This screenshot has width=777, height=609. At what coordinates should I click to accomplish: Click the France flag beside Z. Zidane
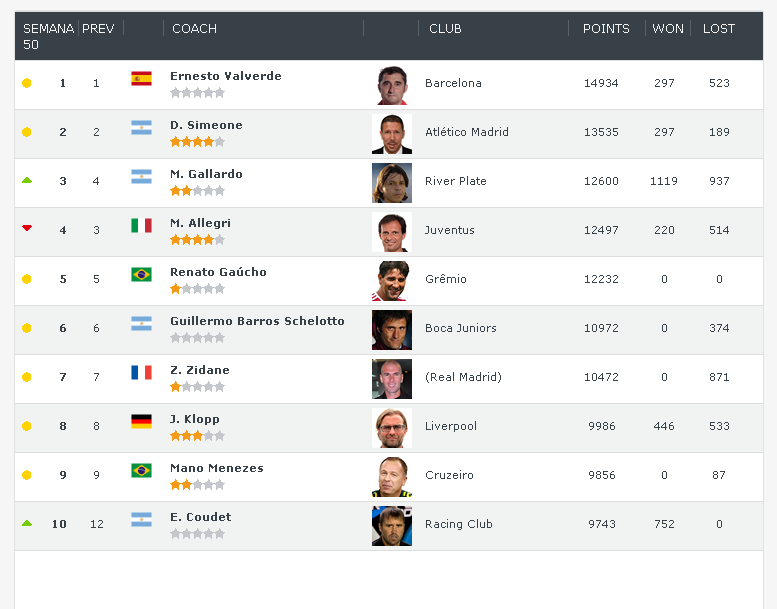pos(141,372)
